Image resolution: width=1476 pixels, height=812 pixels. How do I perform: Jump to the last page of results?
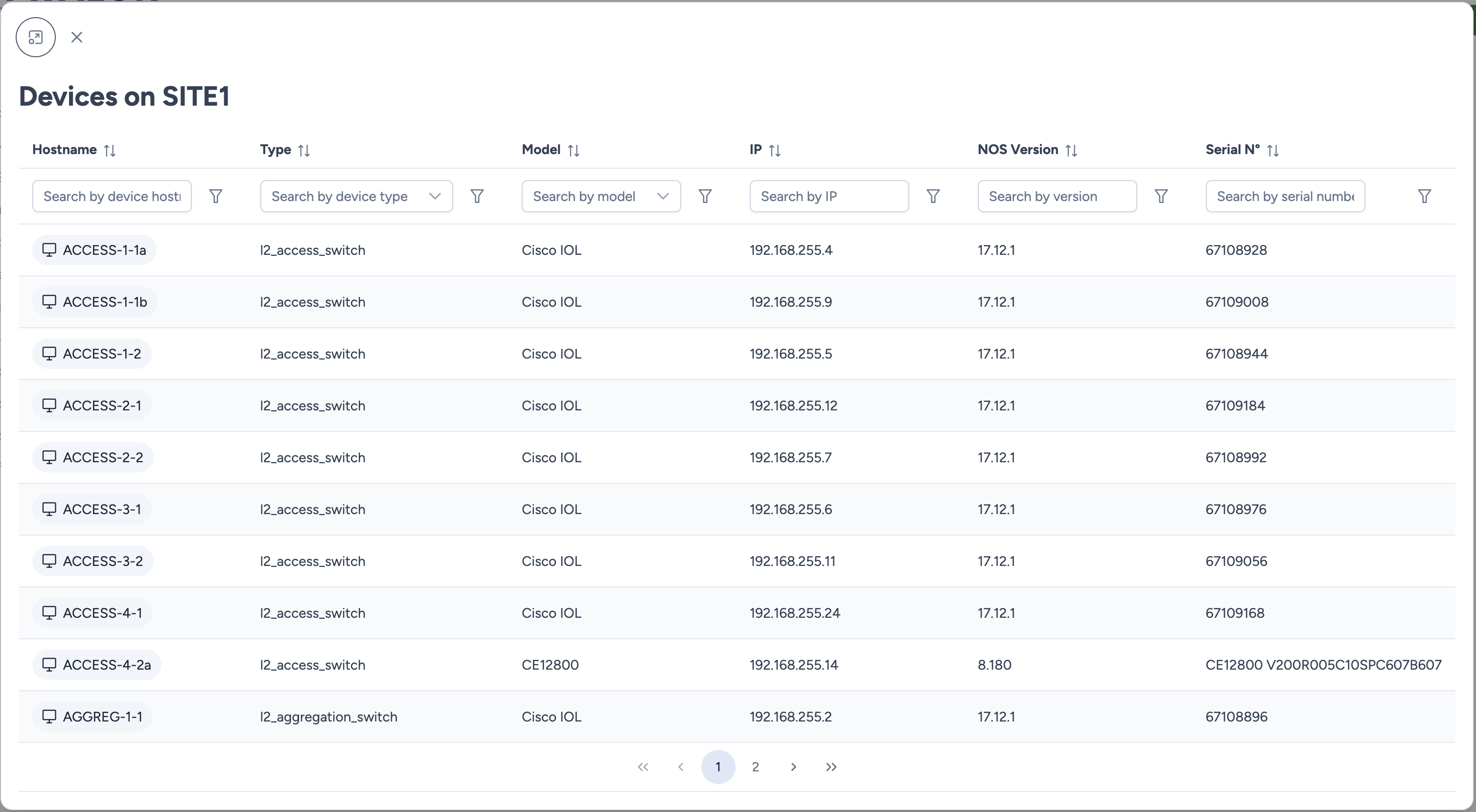(x=831, y=767)
